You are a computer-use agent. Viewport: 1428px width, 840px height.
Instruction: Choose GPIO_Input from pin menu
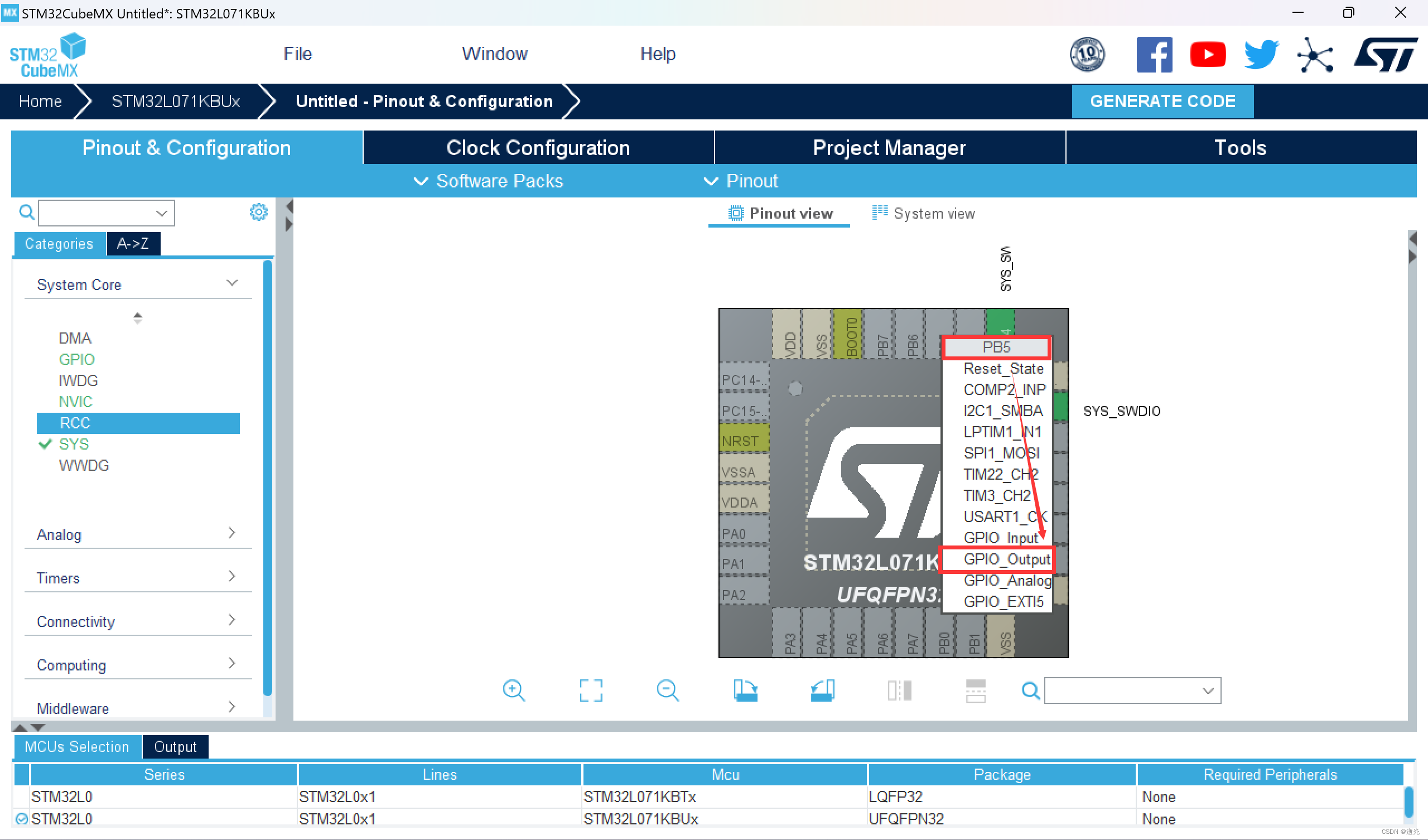(996, 537)
